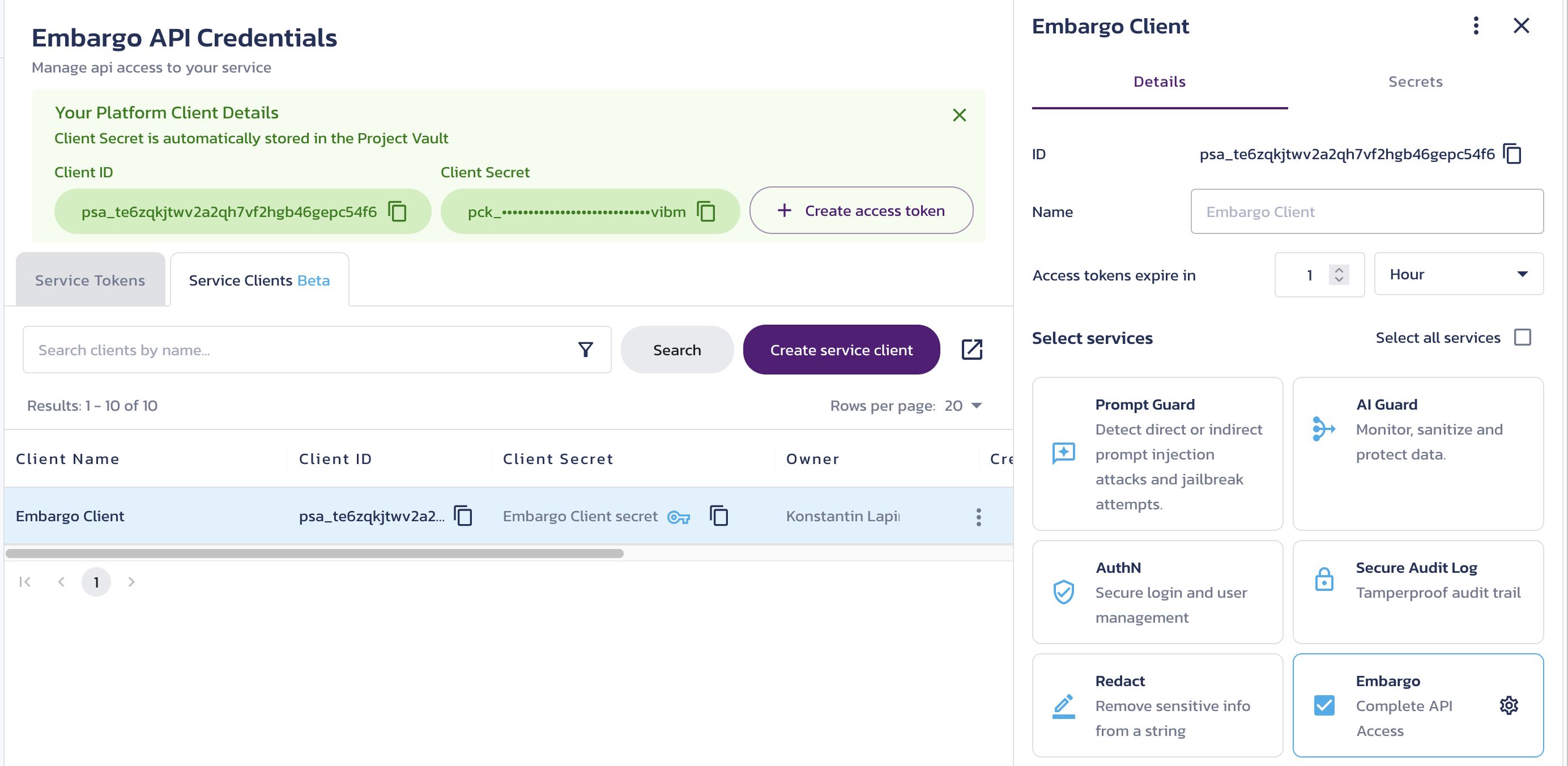
Task: Open the Details tab
Action: point(1160,82)
